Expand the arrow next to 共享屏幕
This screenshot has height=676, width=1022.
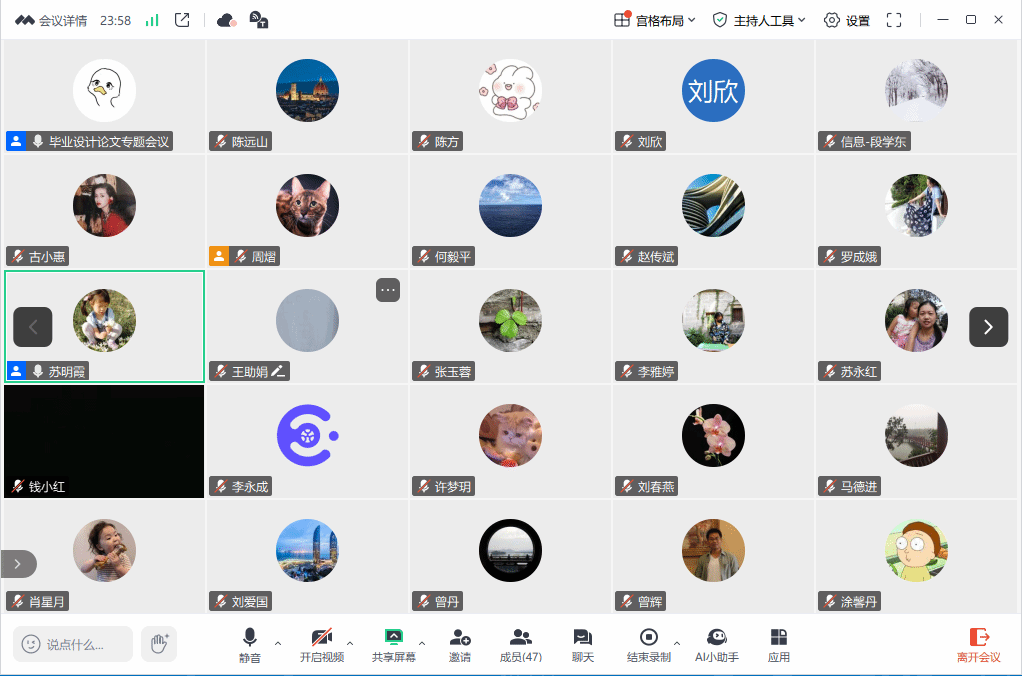point(422,643)
